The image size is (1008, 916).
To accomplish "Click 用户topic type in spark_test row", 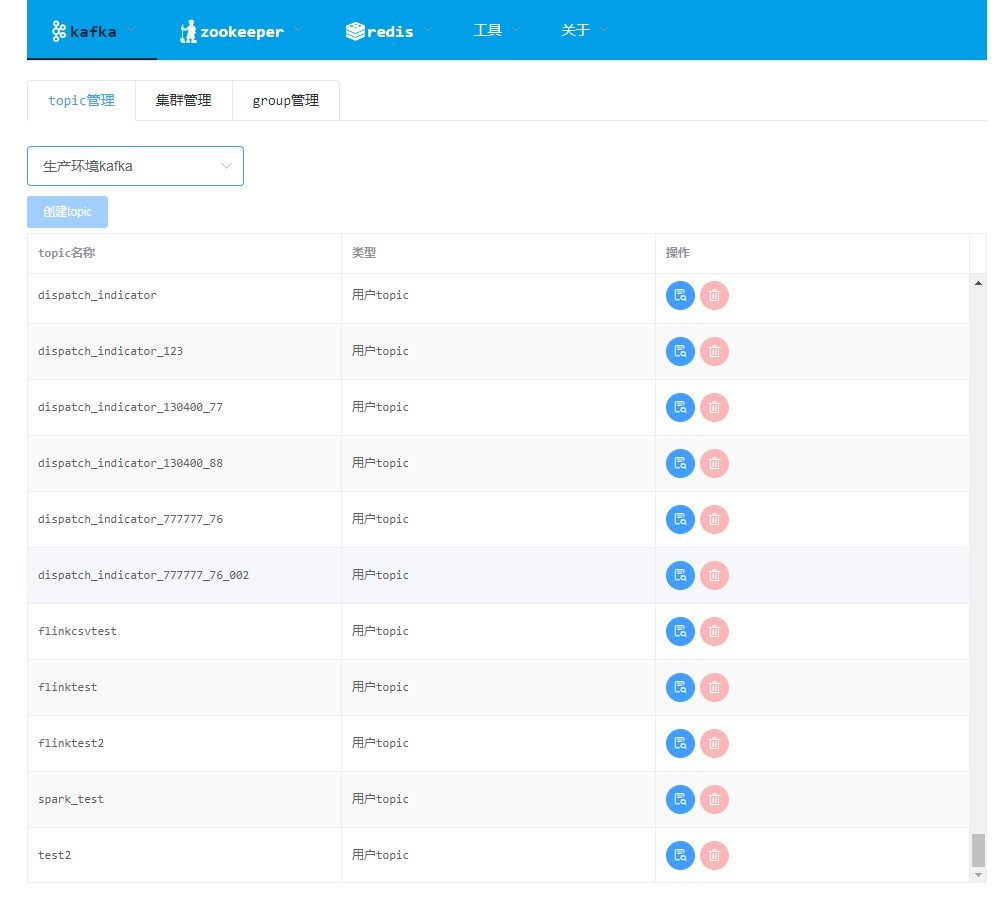I will click(x=380, y=799).
